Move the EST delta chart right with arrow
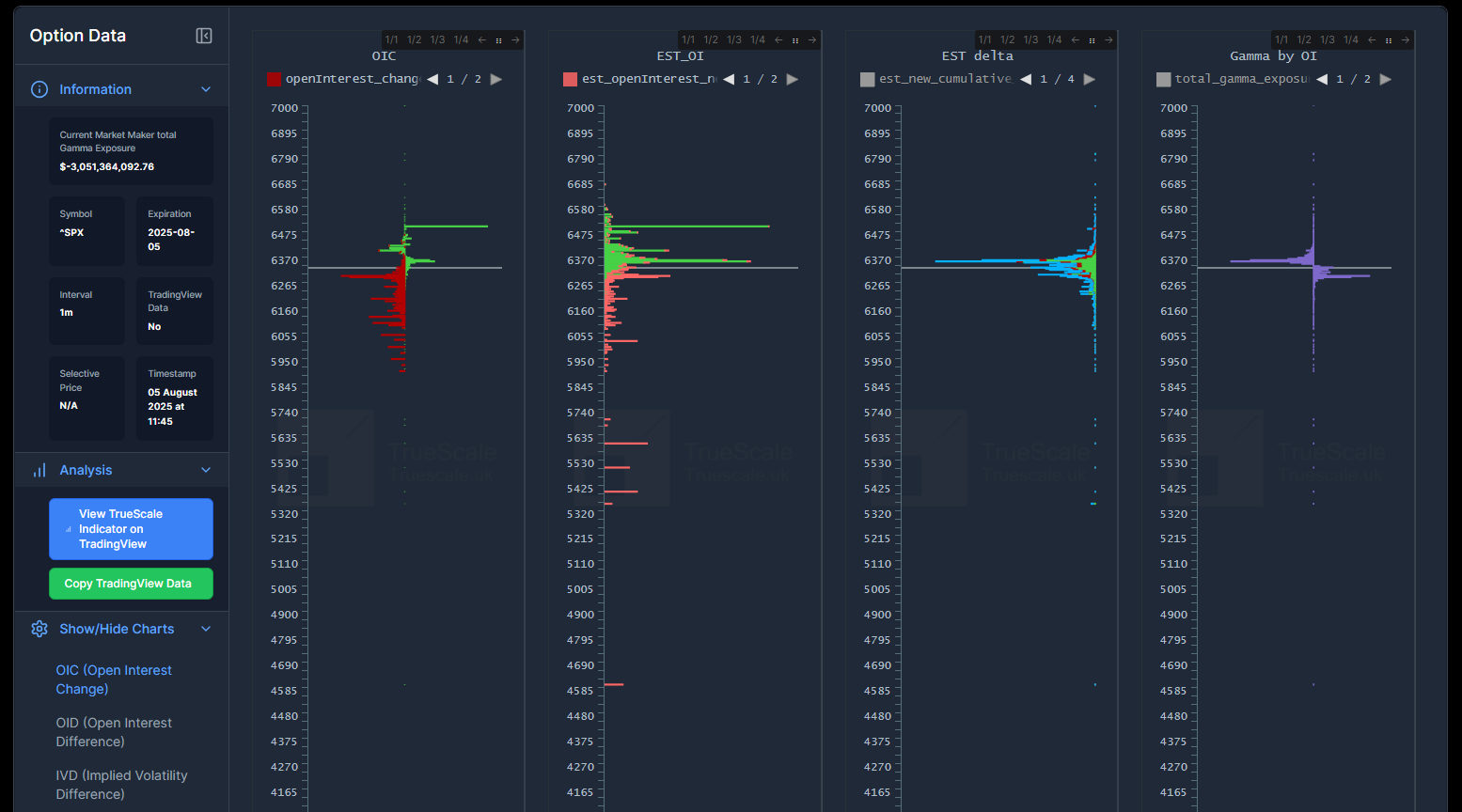Screen dimensions: 1462x812 pyautogui.click(x=1108, y=40)
